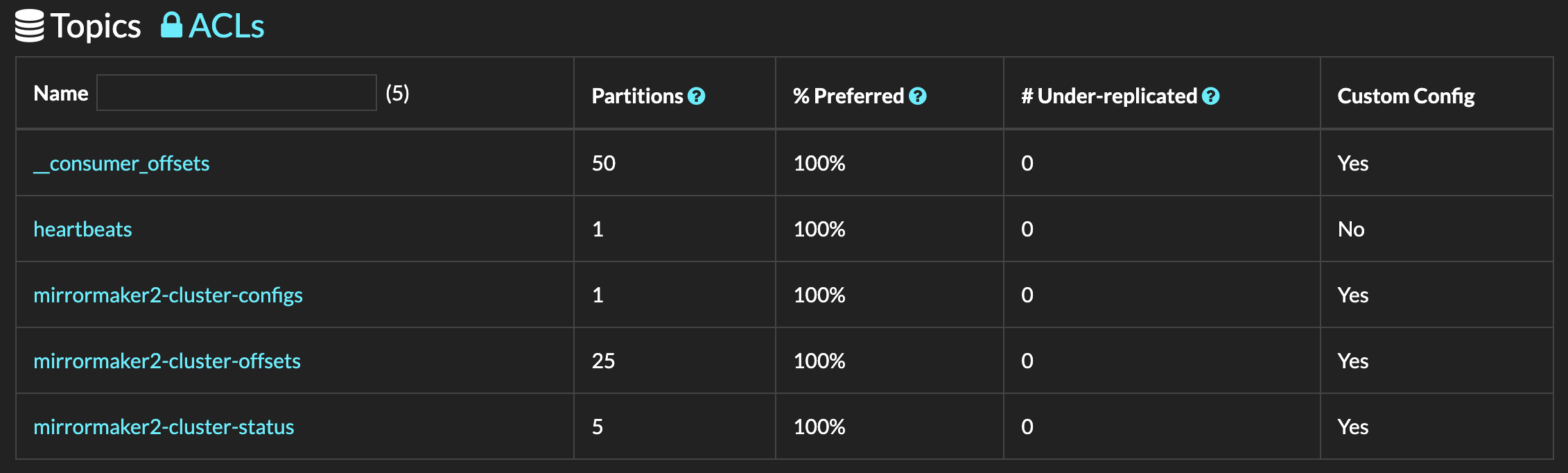Image resolution: width=1568 pixels, height=473 pixels.
Task: Open the mirrormaker2-cluster-status topic
Action: coord(164,427)
